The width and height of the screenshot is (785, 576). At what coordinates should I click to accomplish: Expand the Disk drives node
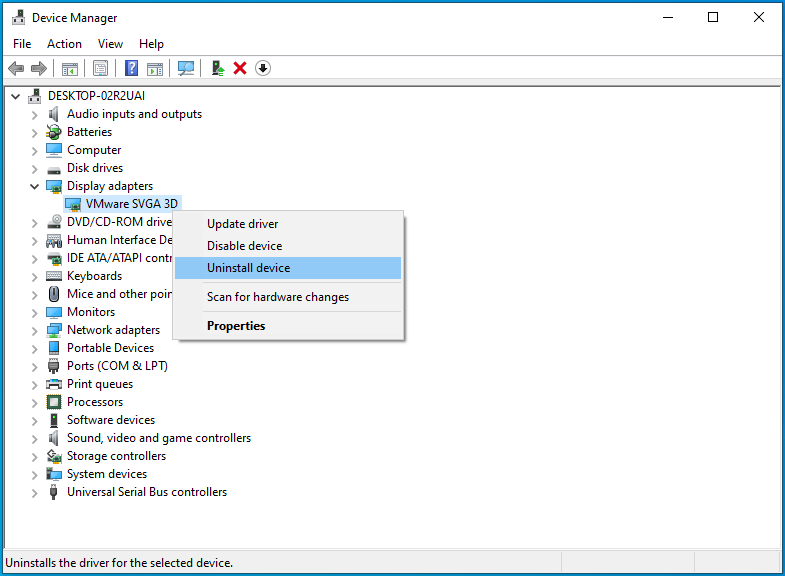pos(35,169)
